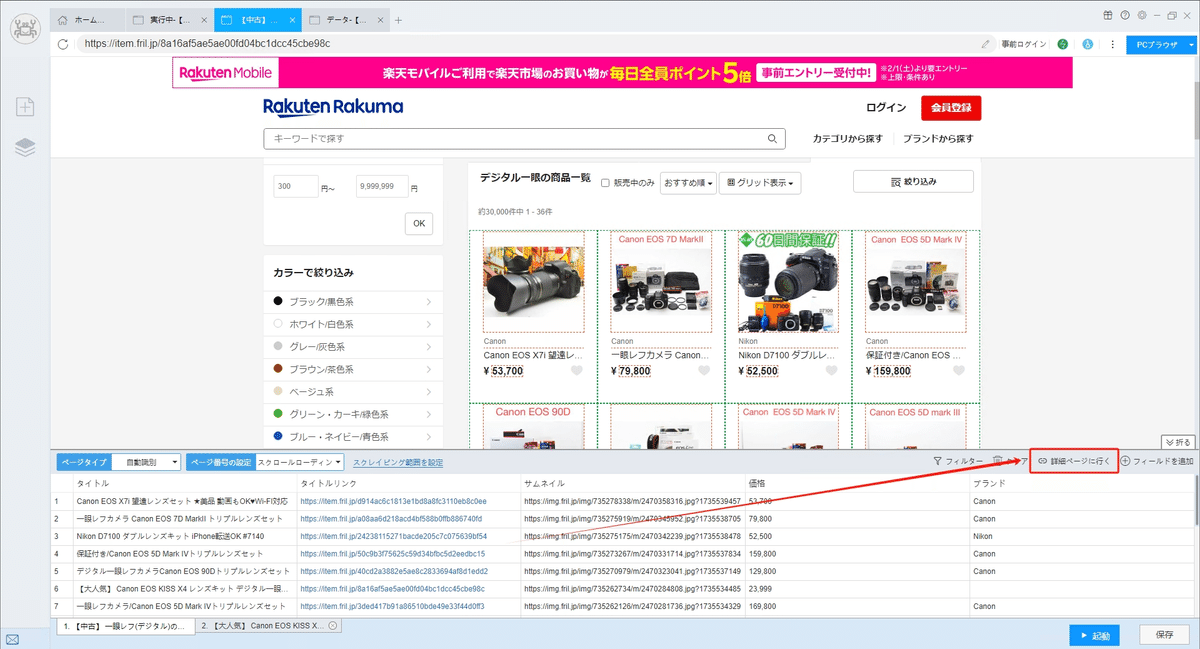Collapse the panel with 折る button
Image resolution: width=1200 pixels, height=649 pixels.
pos(1178,442)
